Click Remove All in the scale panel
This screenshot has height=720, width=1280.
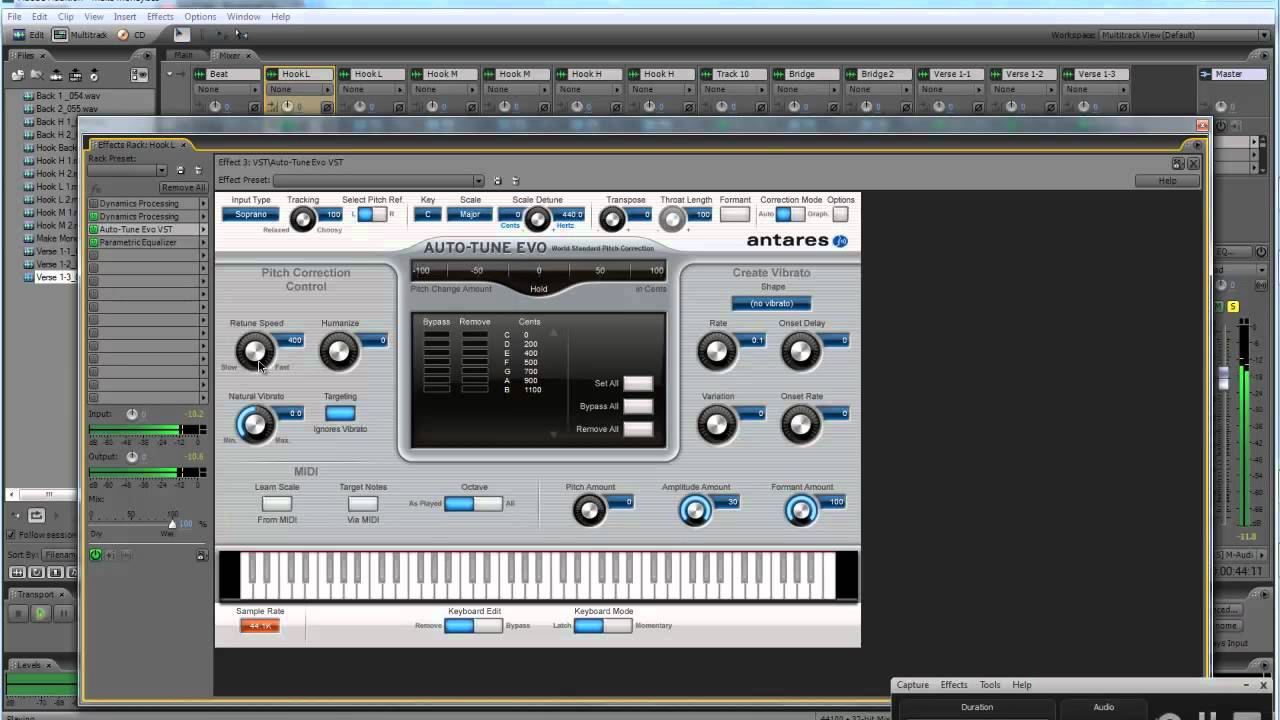tap(637, 429)
